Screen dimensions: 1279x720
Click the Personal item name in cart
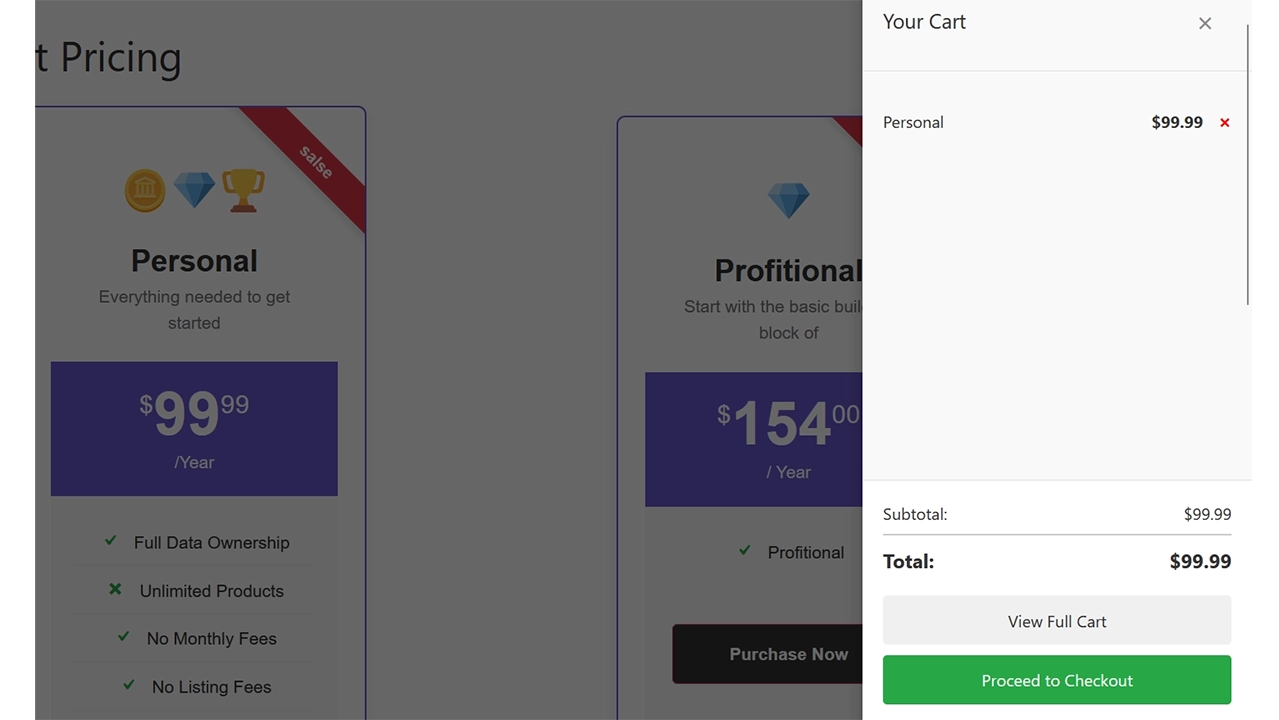913,123
